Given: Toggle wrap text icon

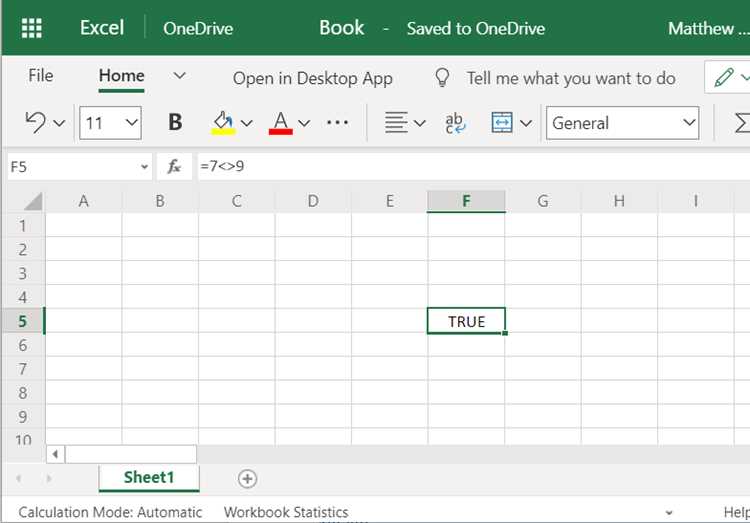Looking at the screenshot, I should 455,123.
